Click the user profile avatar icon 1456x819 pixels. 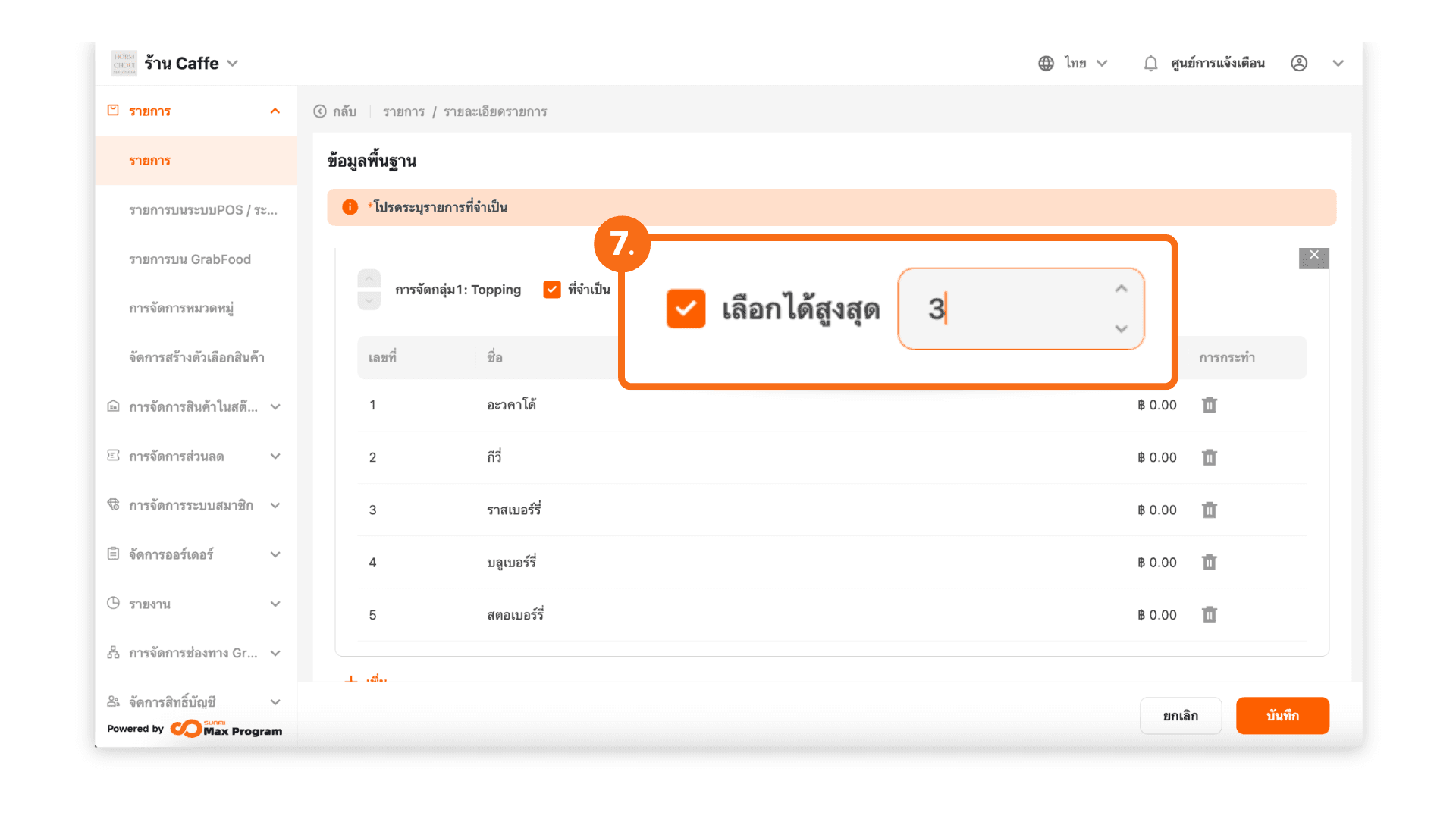click(1299, 64)
